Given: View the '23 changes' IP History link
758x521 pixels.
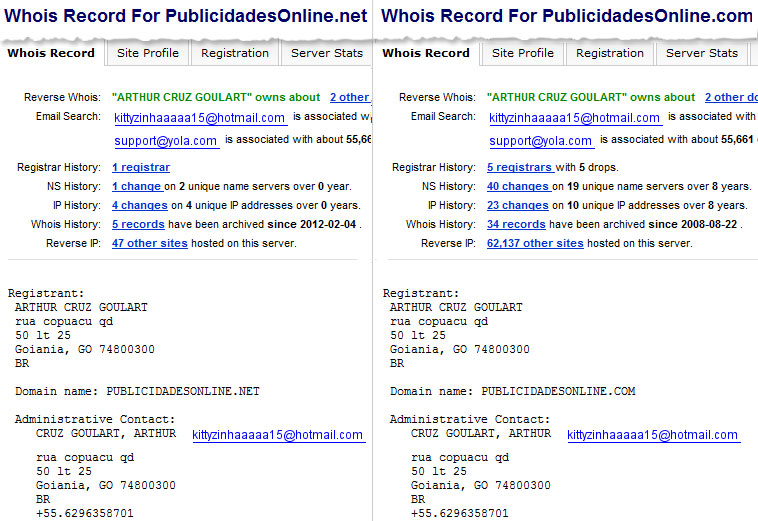Looking at the screenshot, I should click(x=518, y=205).
